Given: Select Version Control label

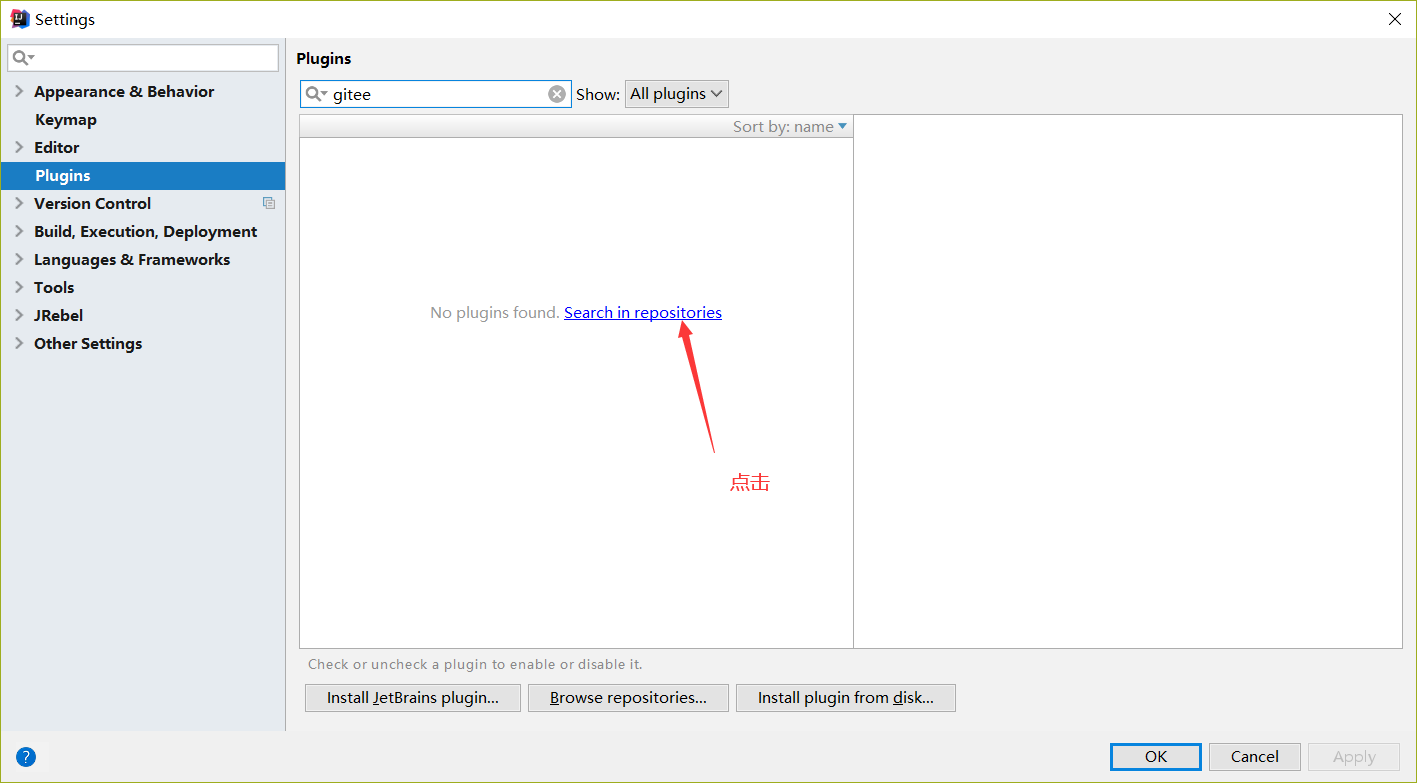Looking at the screenshot, I should click(x=92, y=203).
